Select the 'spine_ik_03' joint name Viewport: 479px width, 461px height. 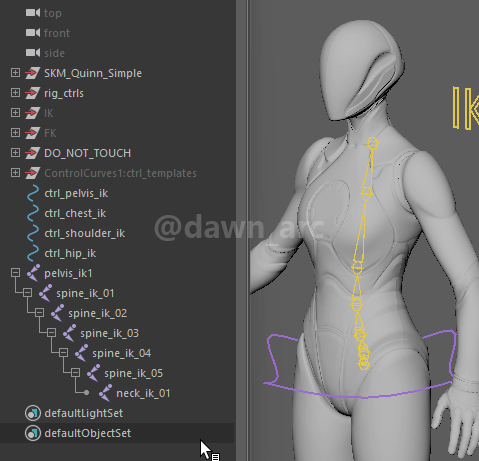tap(109, 333)
